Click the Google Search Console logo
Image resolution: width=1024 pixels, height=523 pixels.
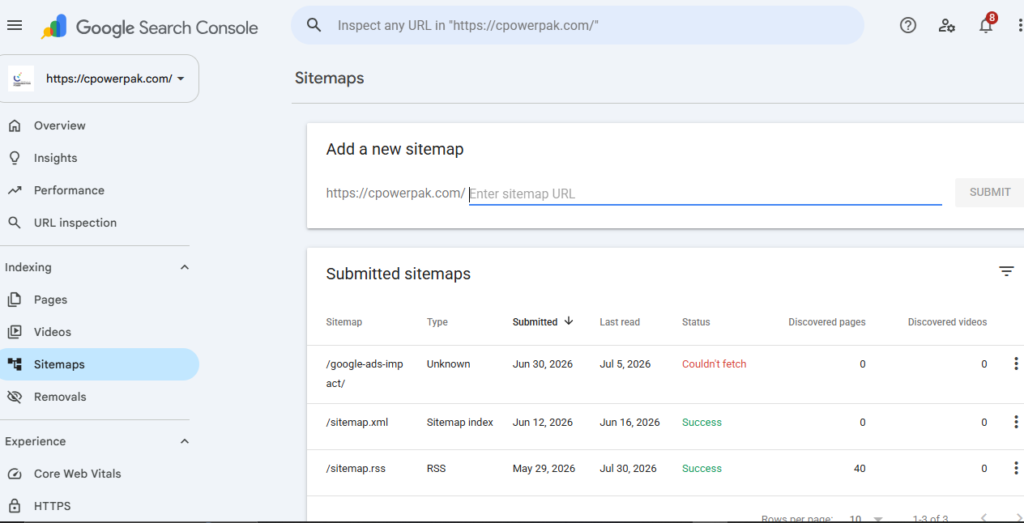pos(150,27)
